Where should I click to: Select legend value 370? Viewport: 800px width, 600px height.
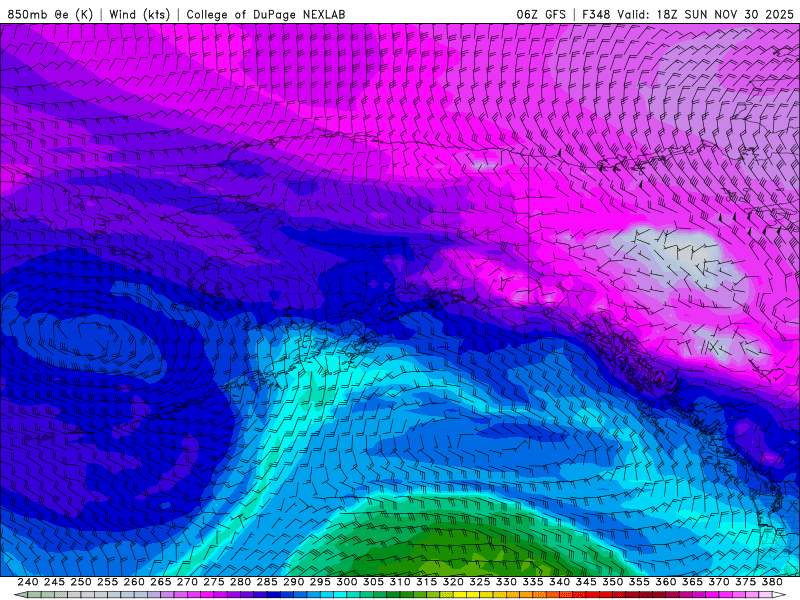point(719,582)
